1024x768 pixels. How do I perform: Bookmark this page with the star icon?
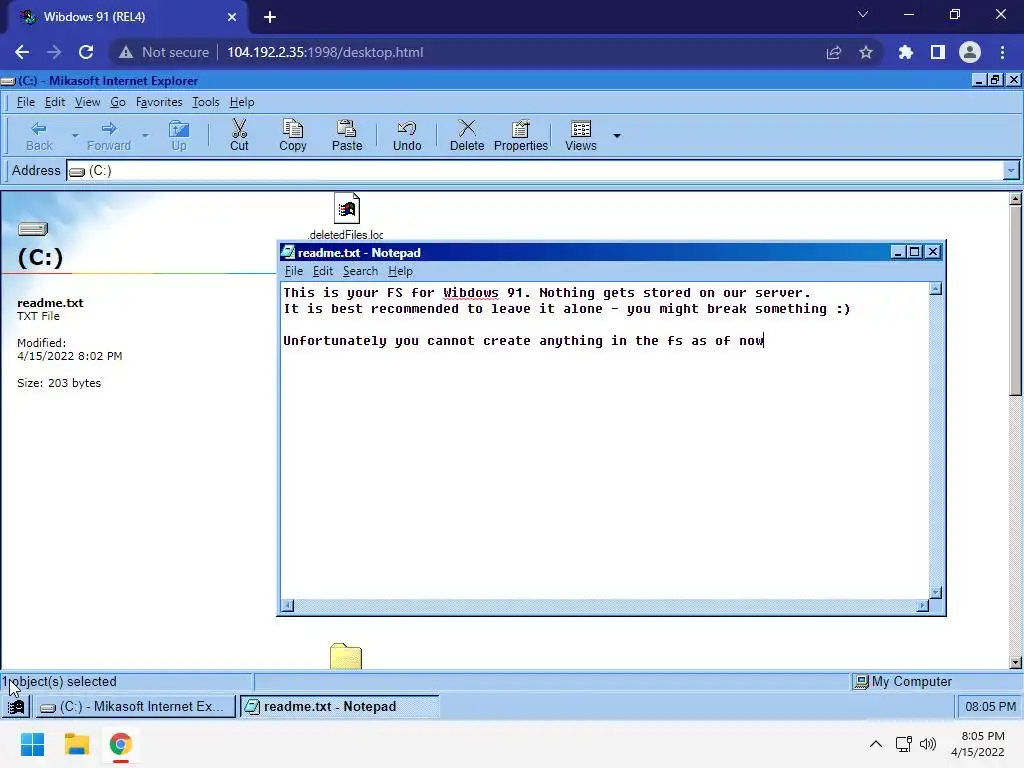pyautogui.click(x=866, y=52)
